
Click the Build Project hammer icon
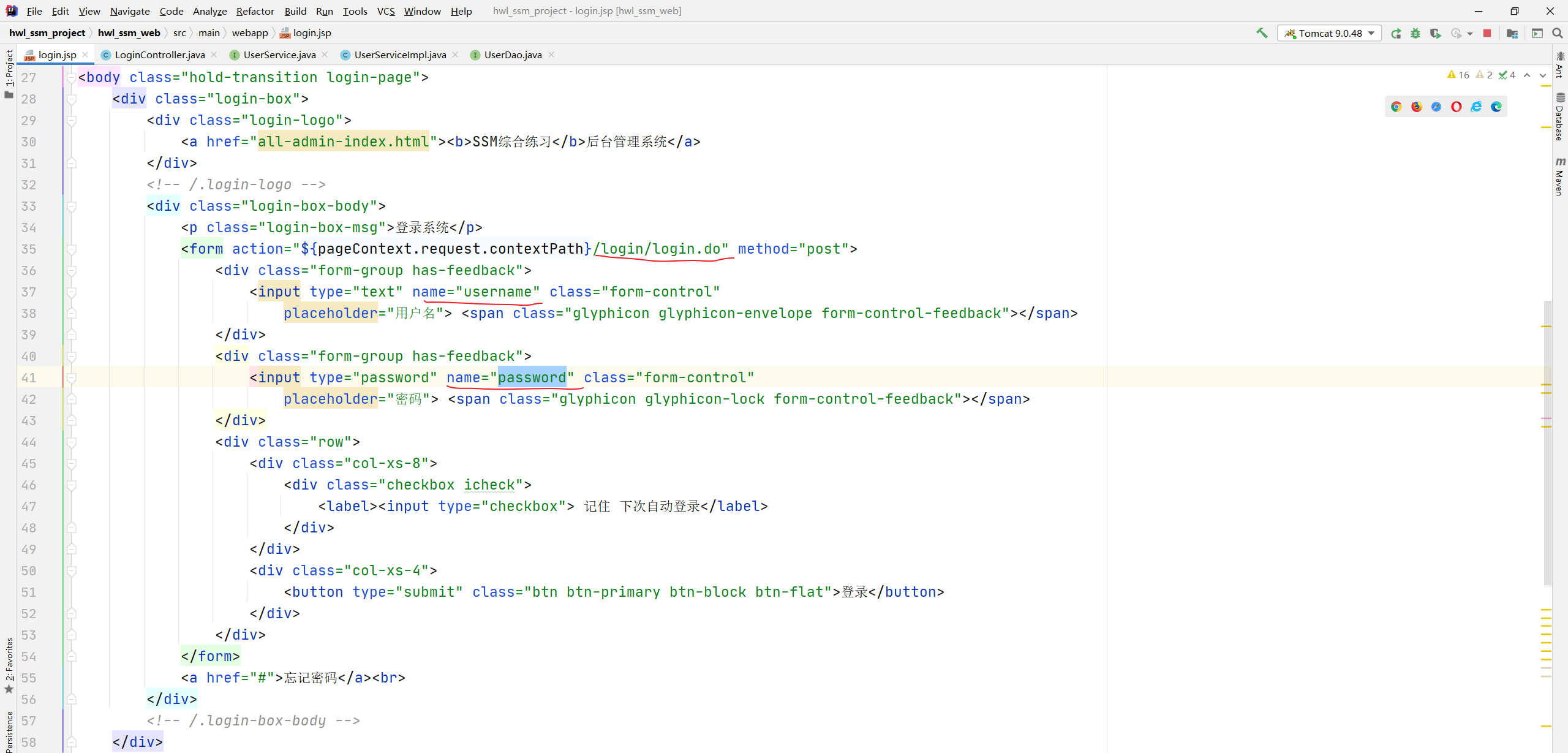pos(1262,33)
